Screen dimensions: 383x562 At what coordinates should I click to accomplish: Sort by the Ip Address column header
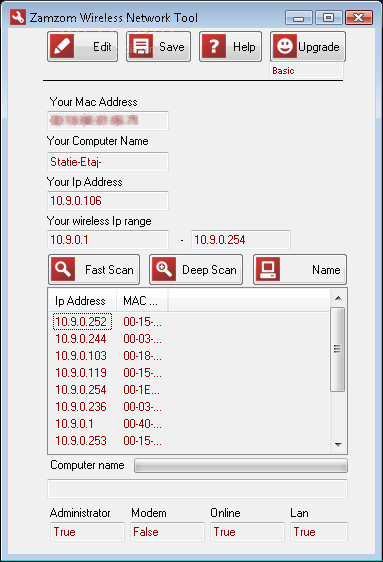pos(82,301)
